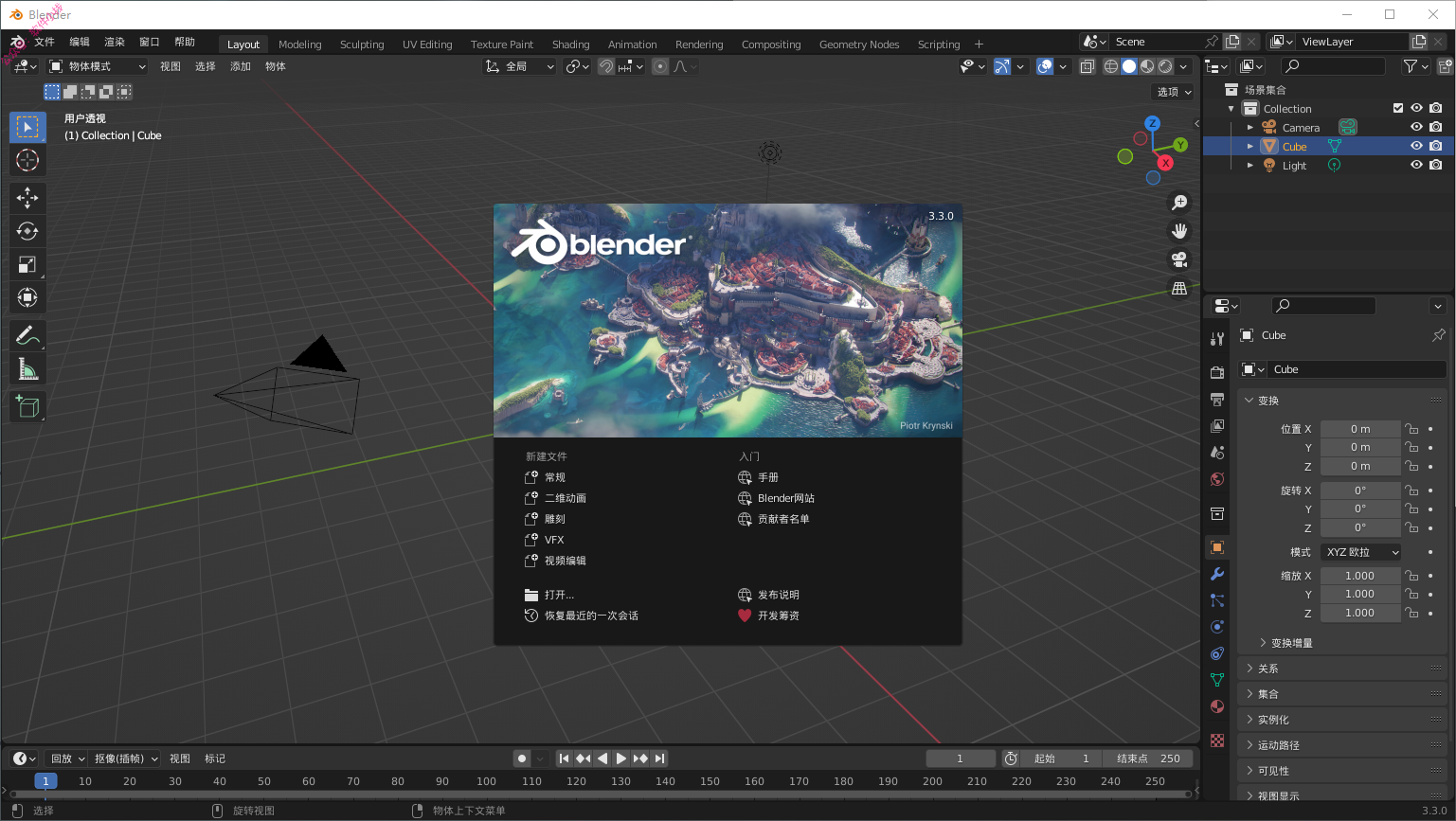The height and width of the screenshot is (821, 1456).
Task: Activate the Move tool
Action: (27, 198)
